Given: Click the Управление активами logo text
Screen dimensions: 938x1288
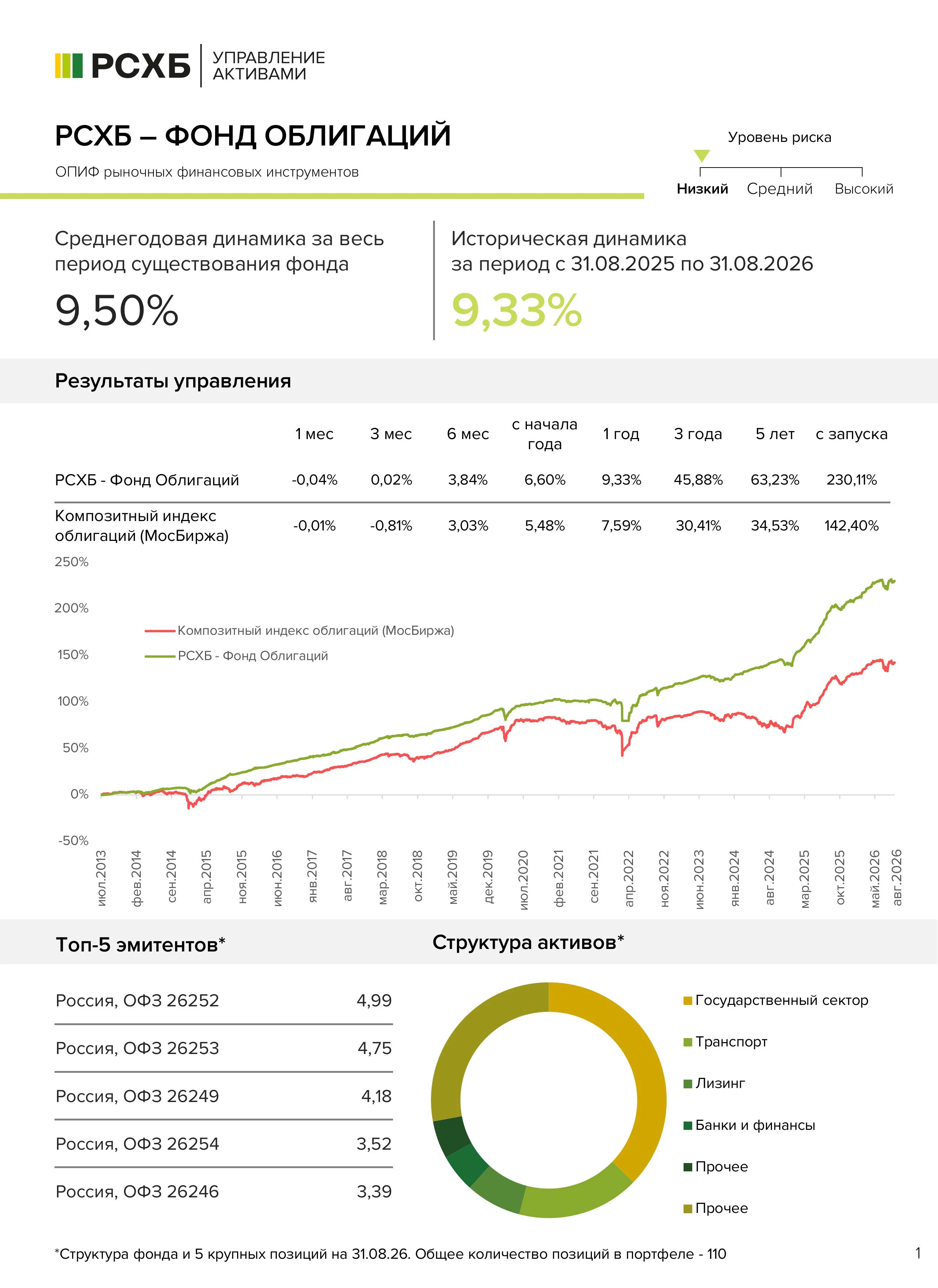Looking at the screenshot, I should coord(269,66).
